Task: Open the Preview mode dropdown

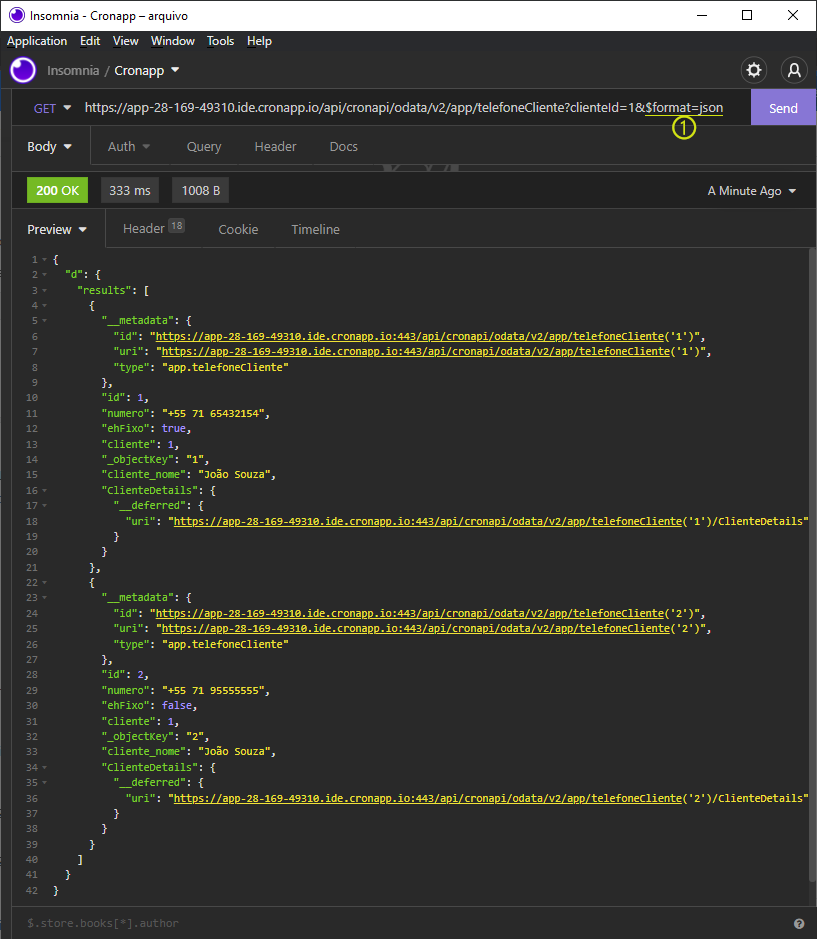Action: click(x=57, y=229)
